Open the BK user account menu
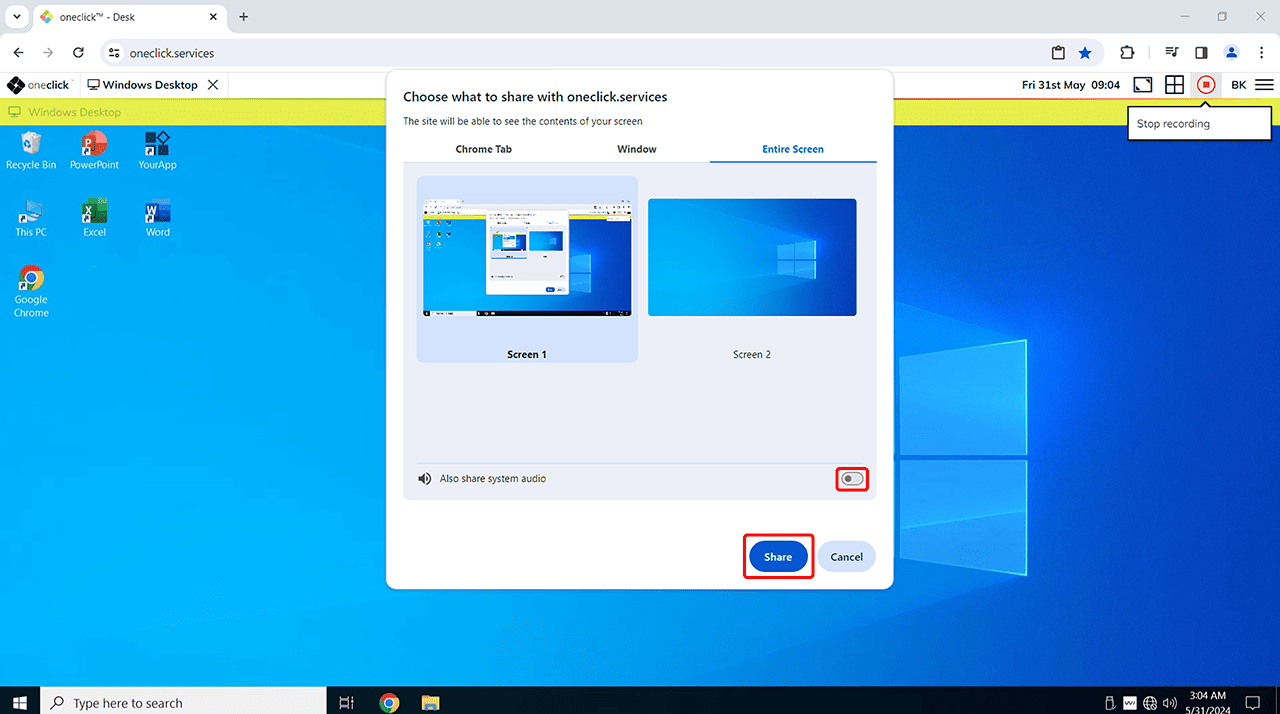 1238,85
